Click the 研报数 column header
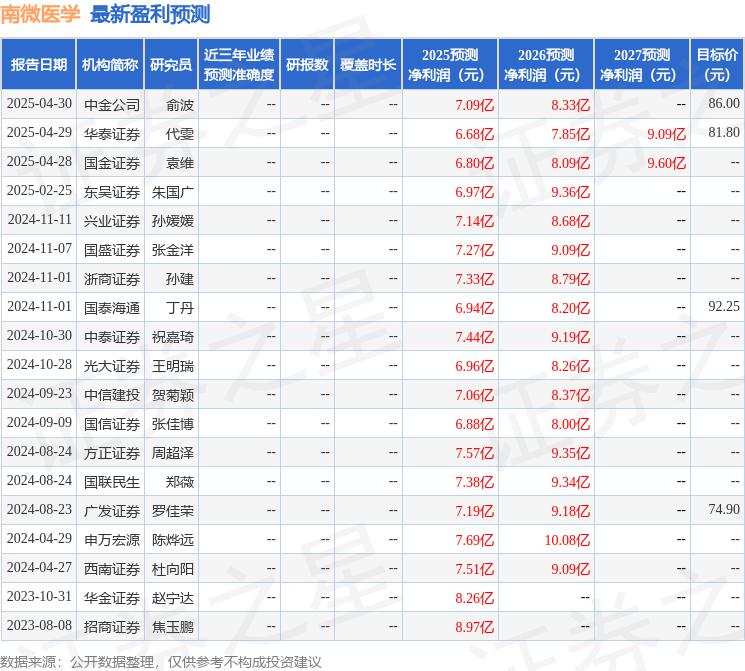745x671 pixels. pos(307,64)
